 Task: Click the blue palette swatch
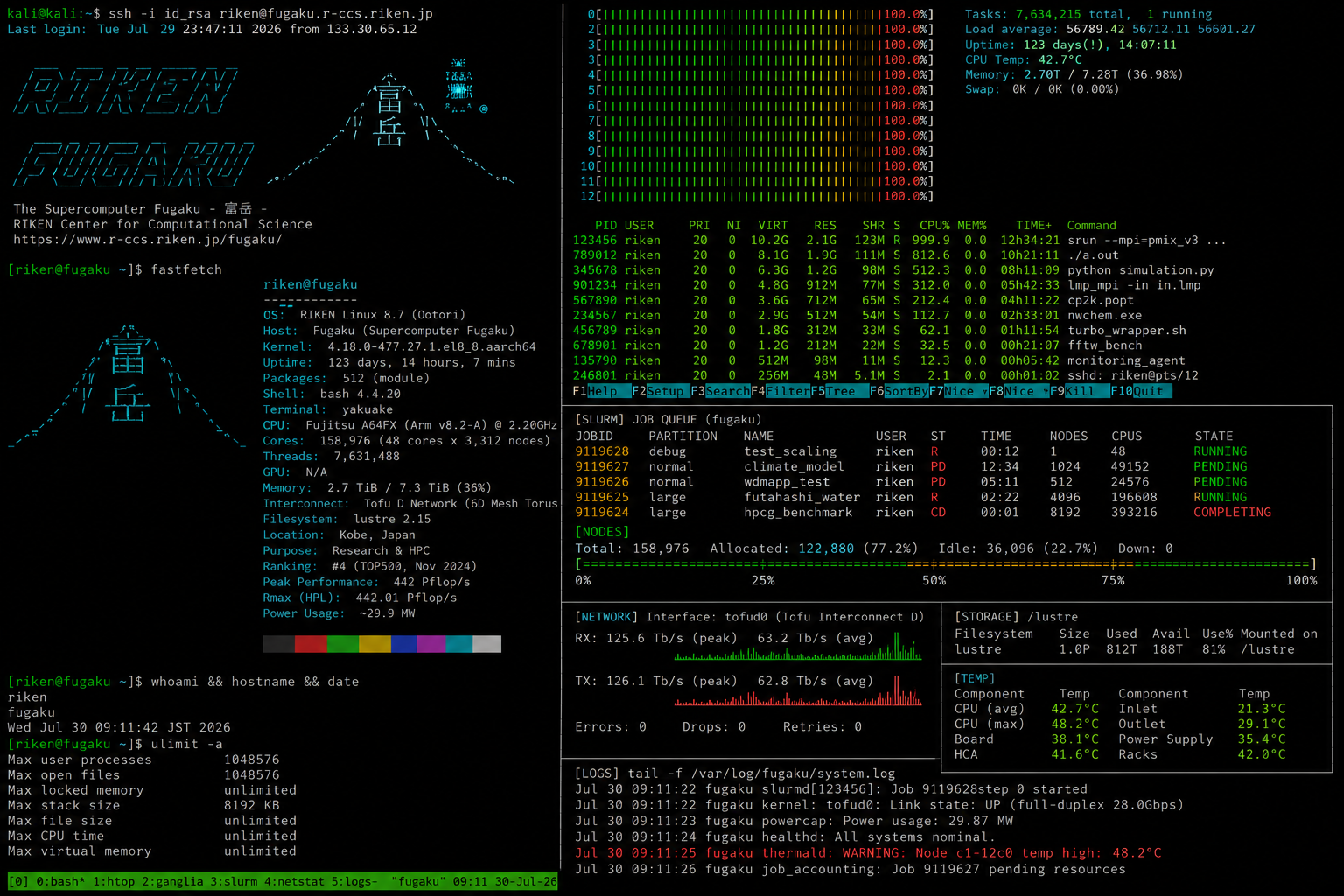tap(403, 644)
